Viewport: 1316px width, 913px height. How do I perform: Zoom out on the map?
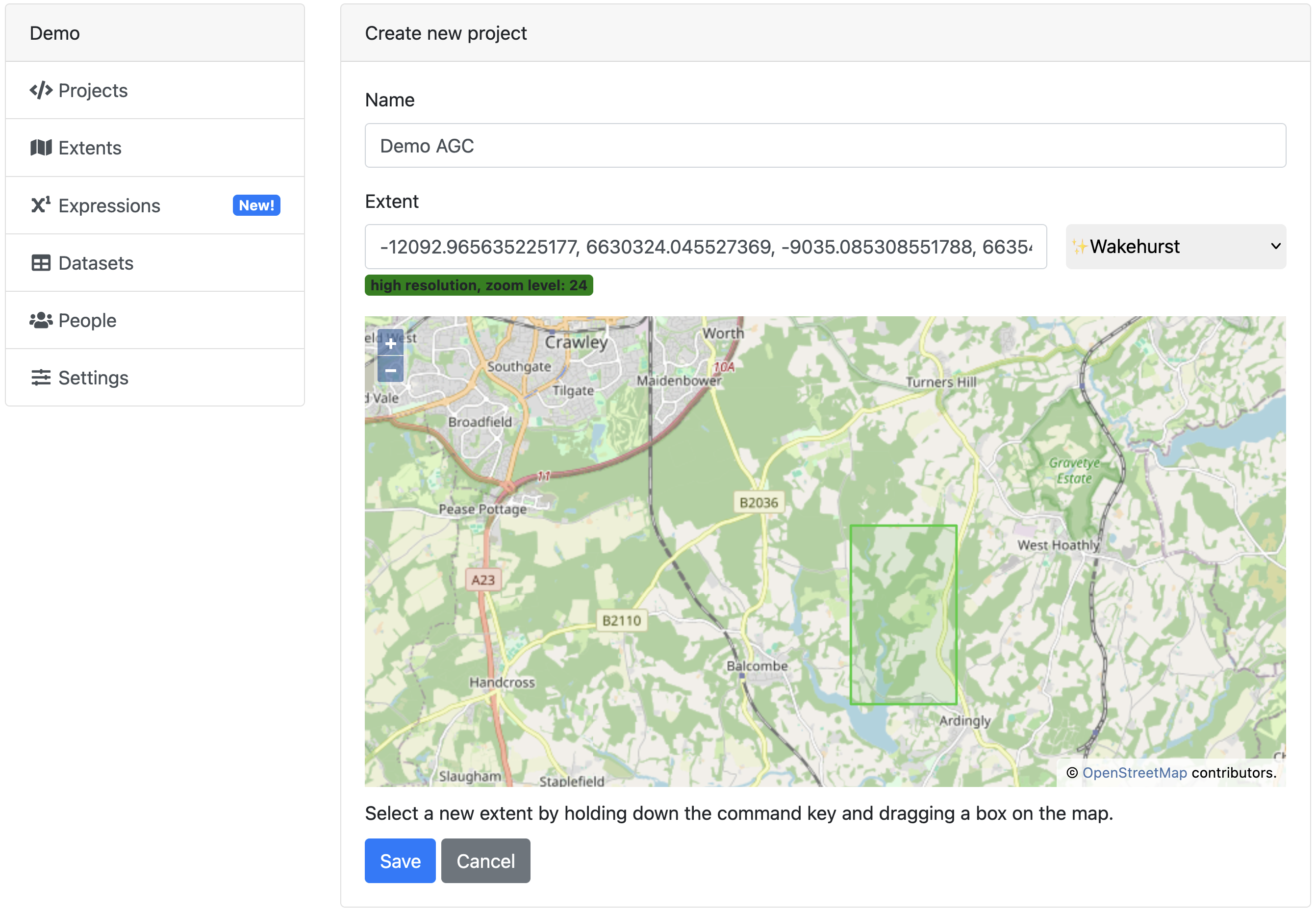(x=390, y=371)
